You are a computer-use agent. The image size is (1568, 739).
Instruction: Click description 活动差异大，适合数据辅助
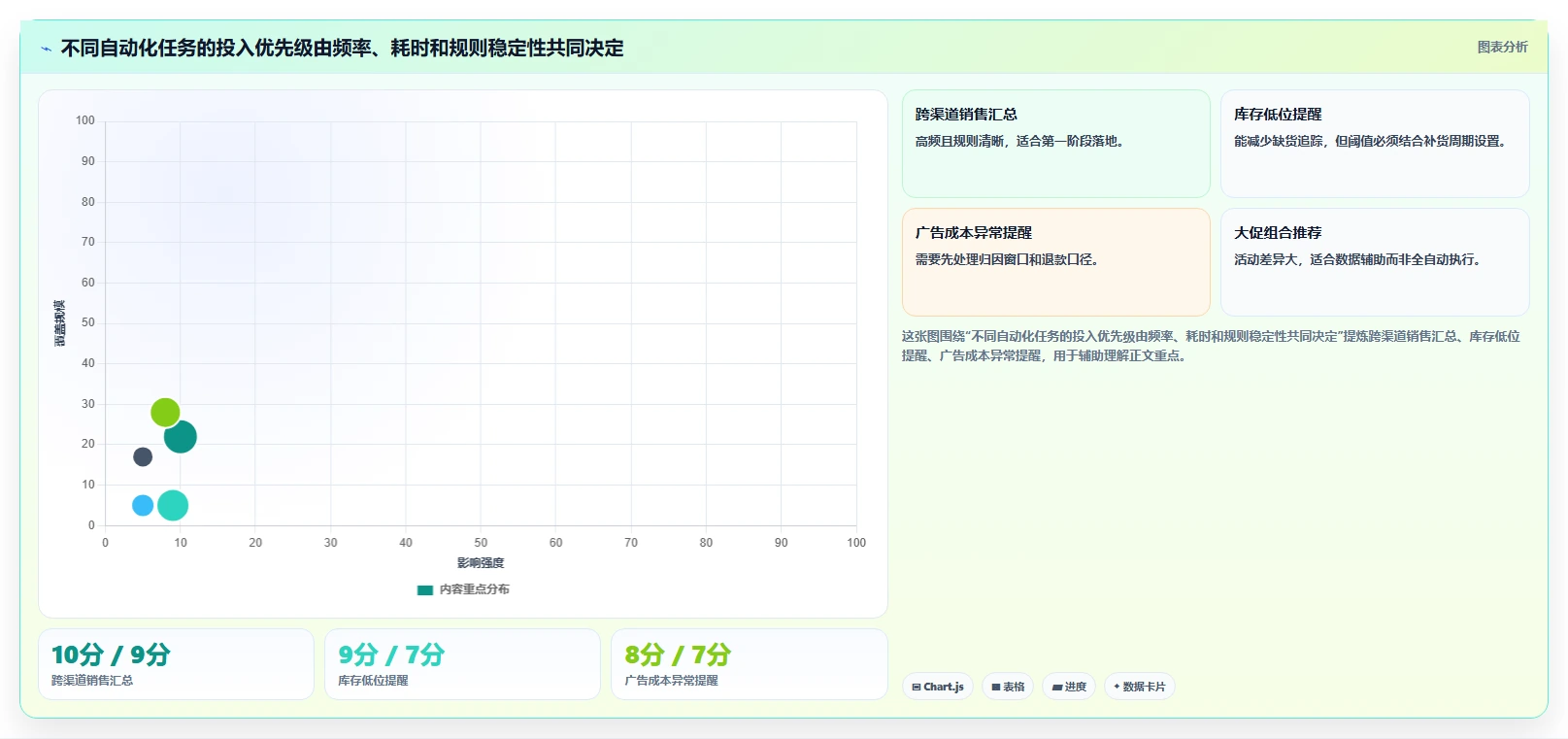[1359, 259]
